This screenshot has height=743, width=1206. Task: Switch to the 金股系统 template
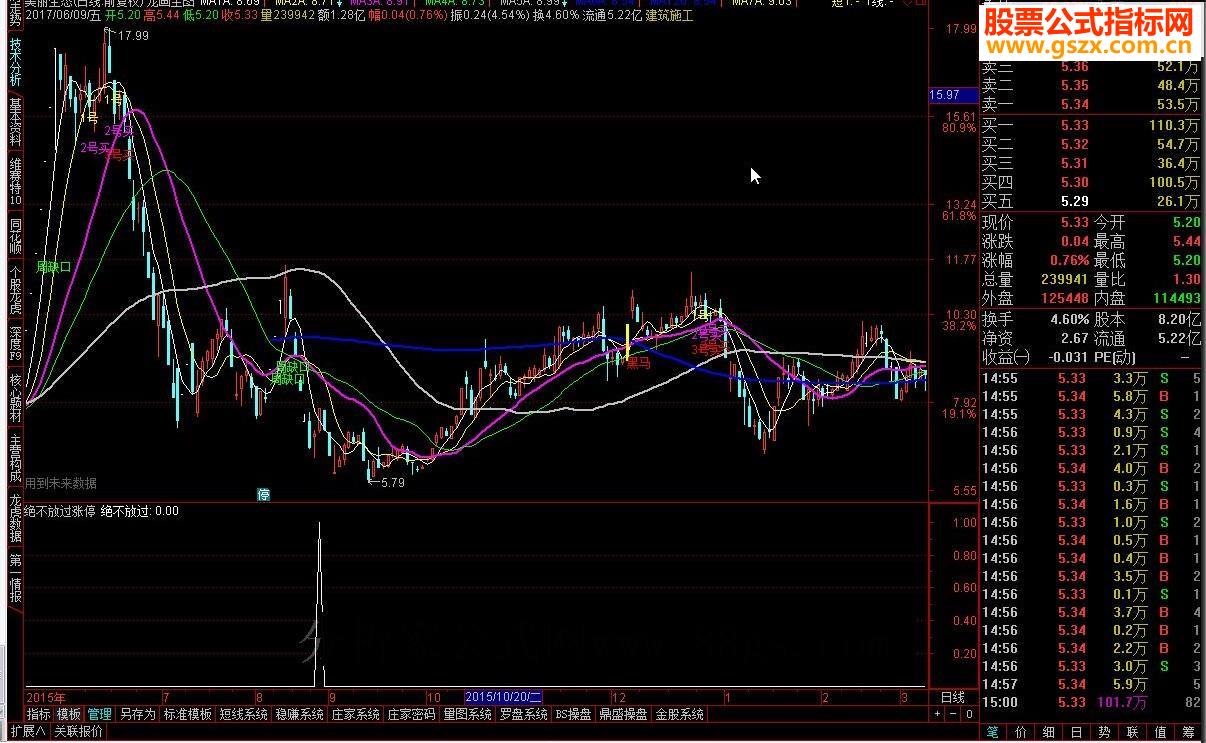click(680, 714)
